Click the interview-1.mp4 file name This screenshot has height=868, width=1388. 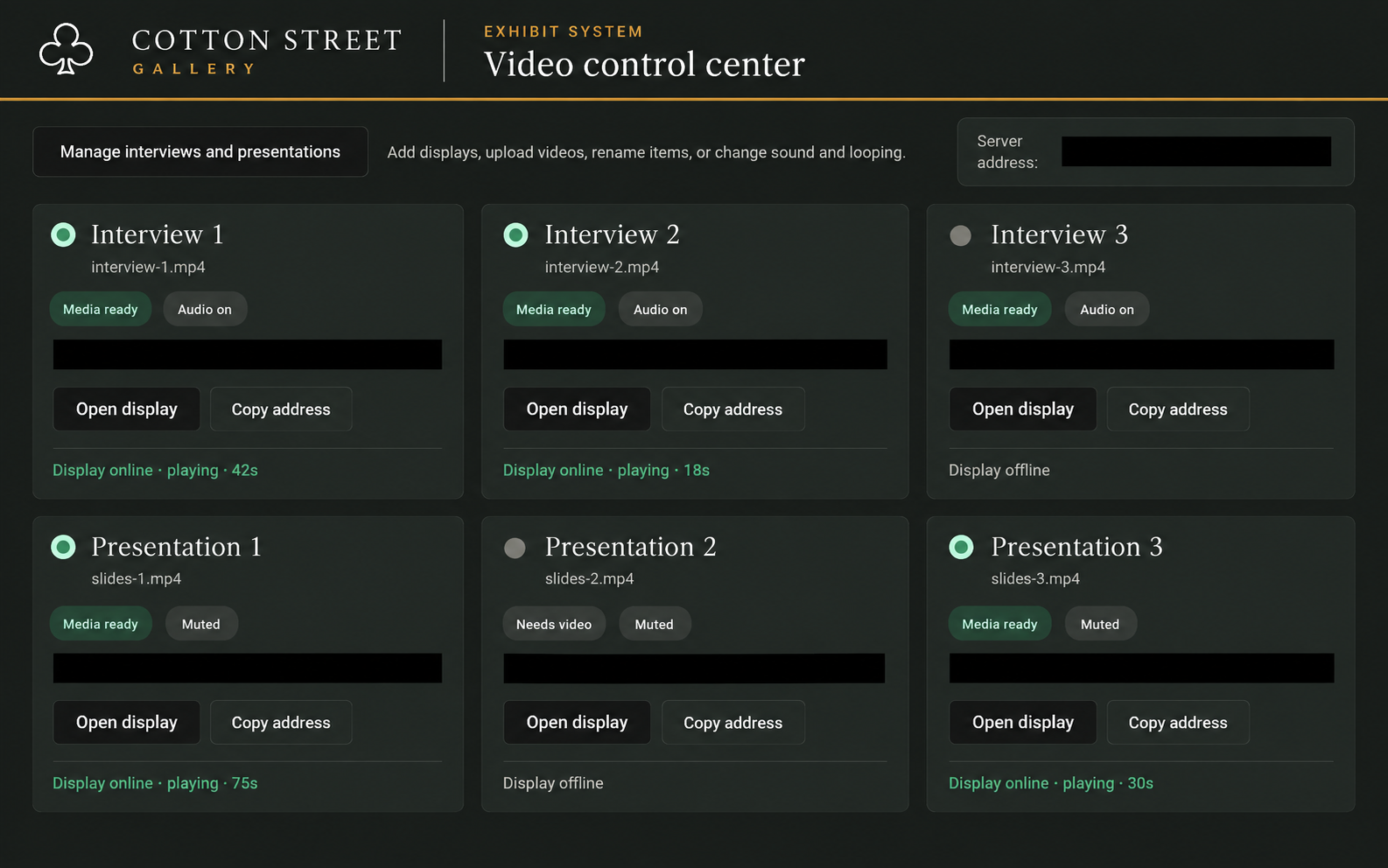click(148, 267)
